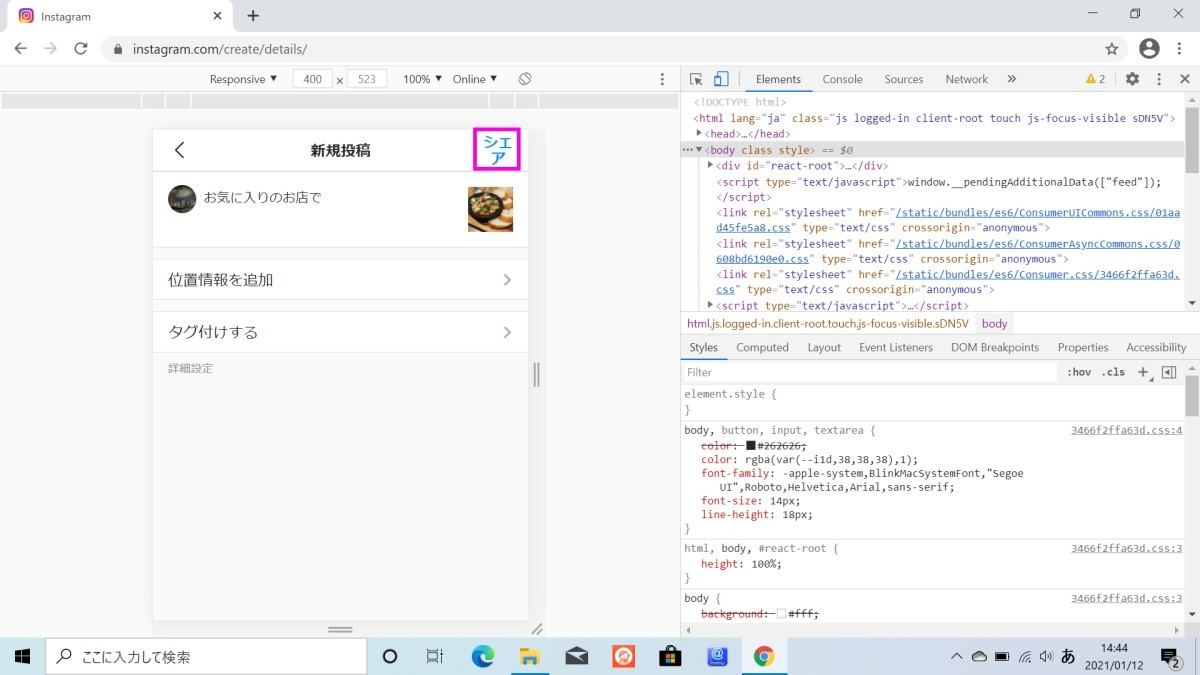1200x675 pixels.
Task: Switch to the Elements tab
Action: point(778,79)
